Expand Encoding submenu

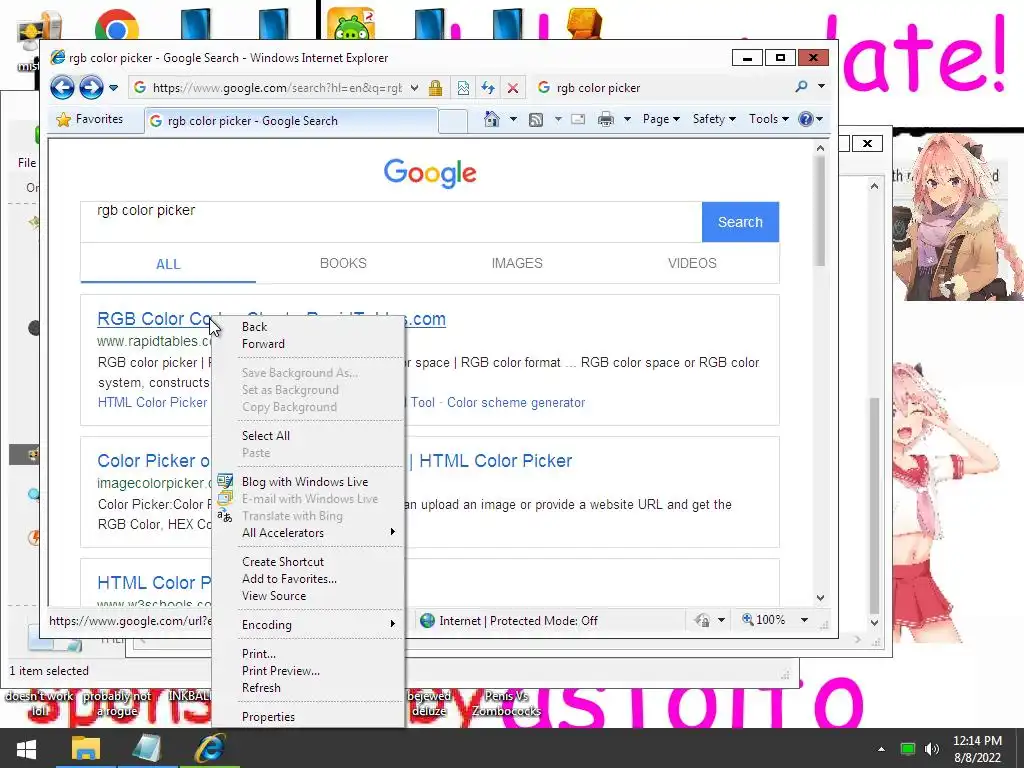(308, 625)
